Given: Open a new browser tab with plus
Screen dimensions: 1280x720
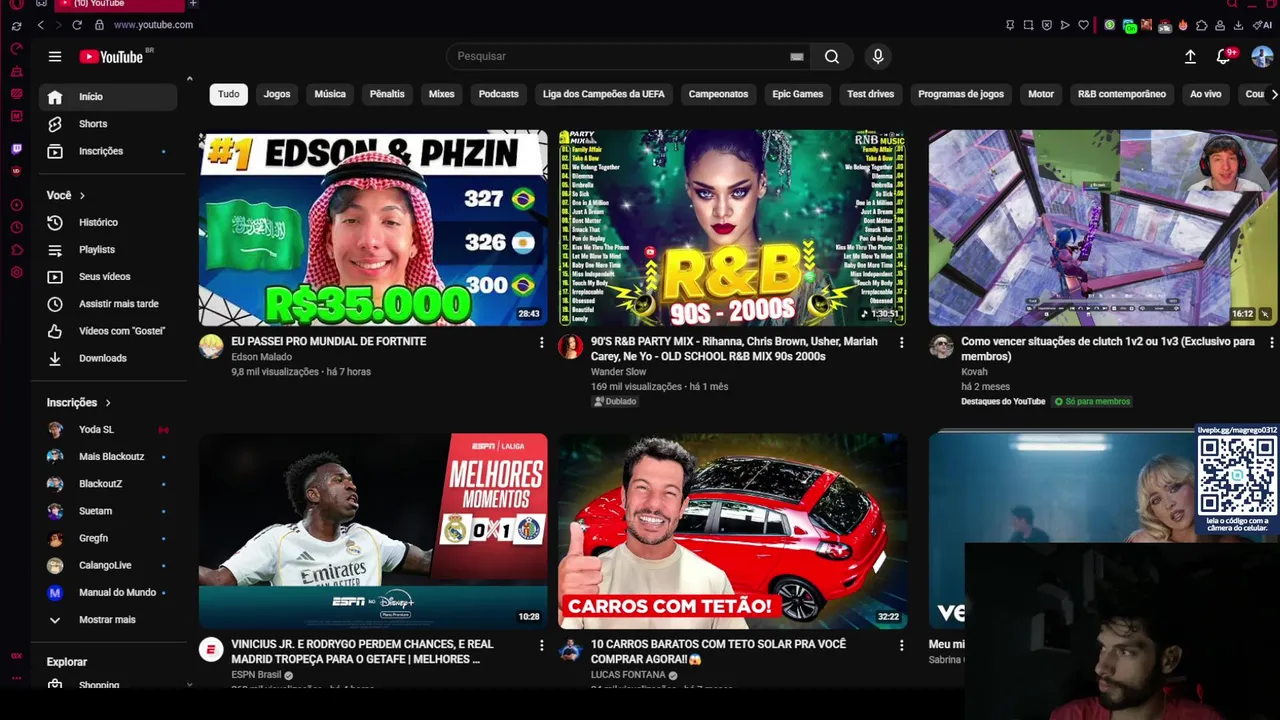Looking at the screenshot, I should [192, 4].
